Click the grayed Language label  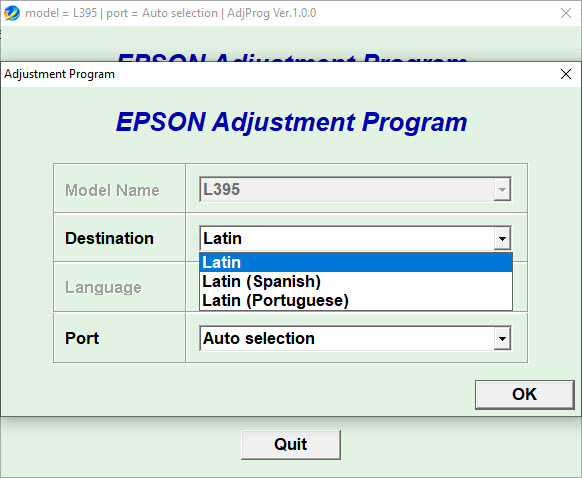[103, 288]
